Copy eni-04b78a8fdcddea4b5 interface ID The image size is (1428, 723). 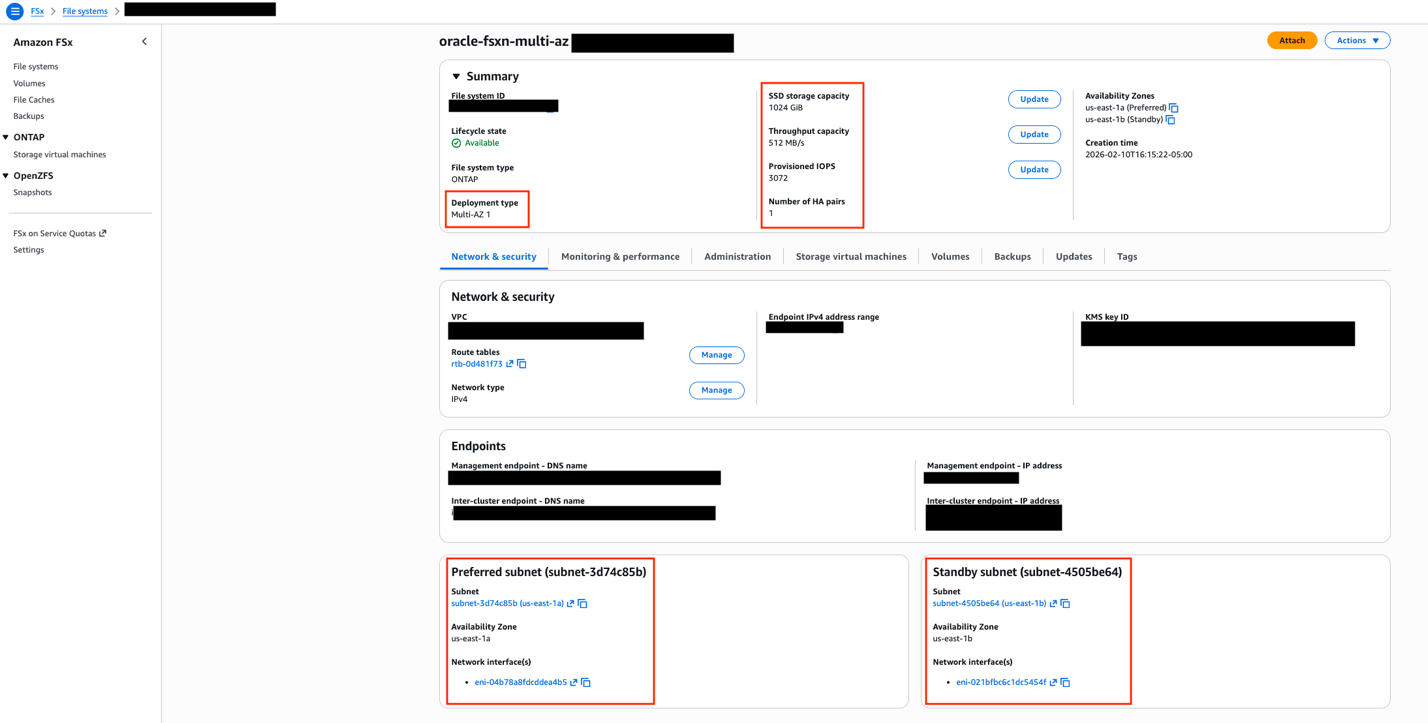[586, 683]
